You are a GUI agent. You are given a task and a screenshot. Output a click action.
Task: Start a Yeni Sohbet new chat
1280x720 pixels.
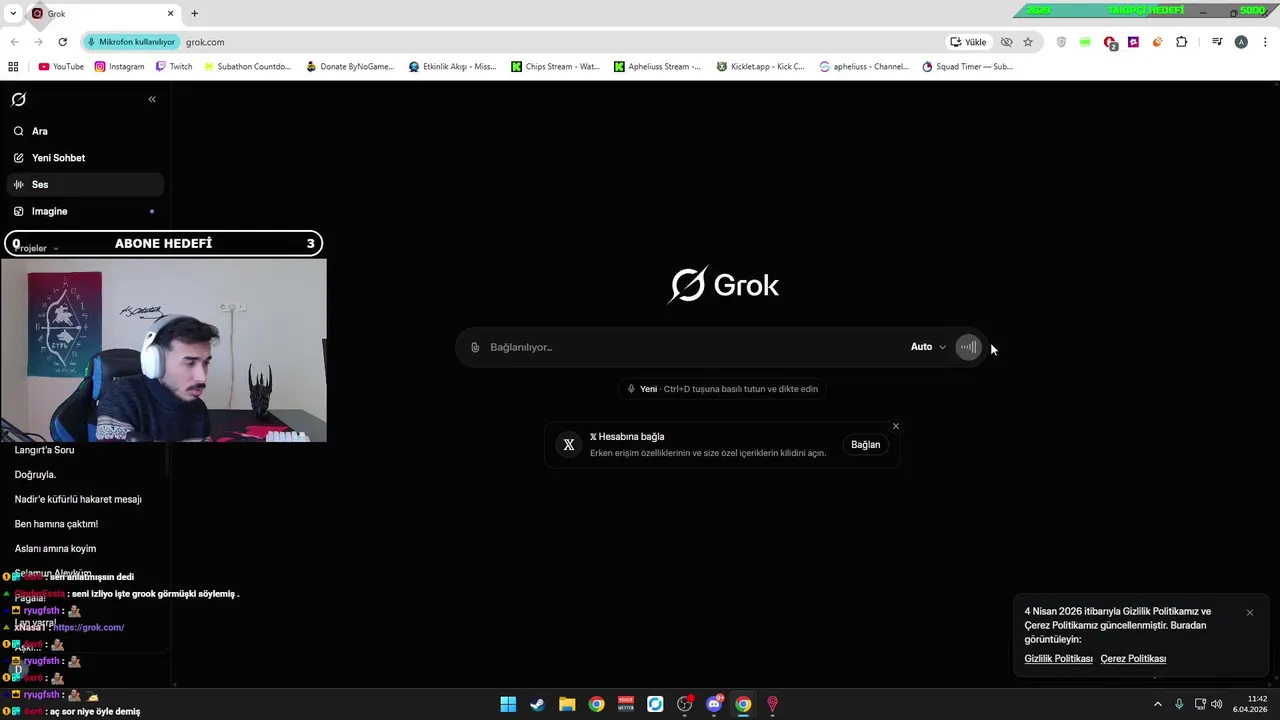point(85,158)
